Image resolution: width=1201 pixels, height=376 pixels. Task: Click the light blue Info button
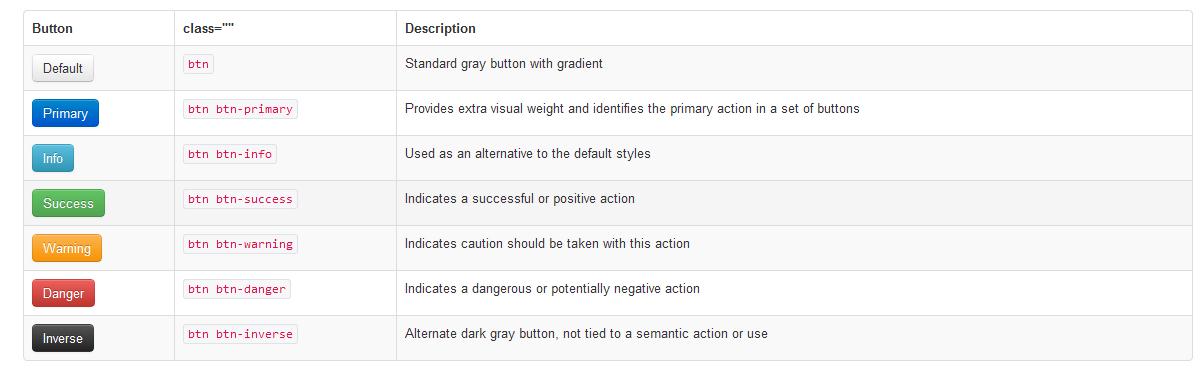[x=53, y=158]
